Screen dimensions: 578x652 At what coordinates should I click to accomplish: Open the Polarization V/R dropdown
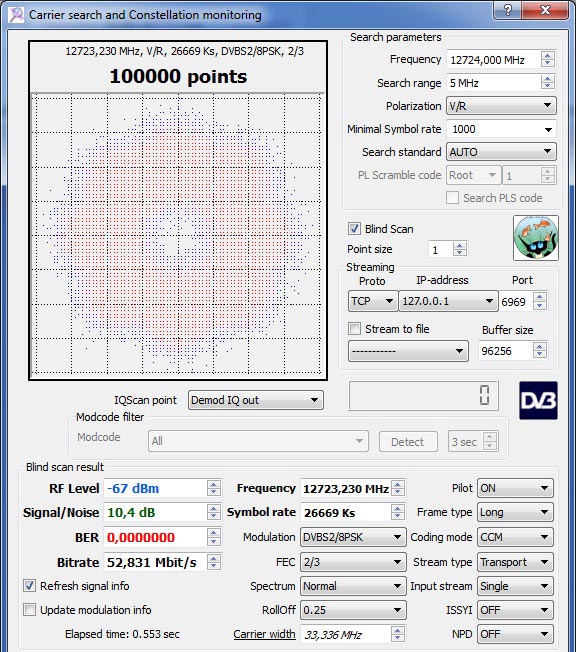coord(501,106)
